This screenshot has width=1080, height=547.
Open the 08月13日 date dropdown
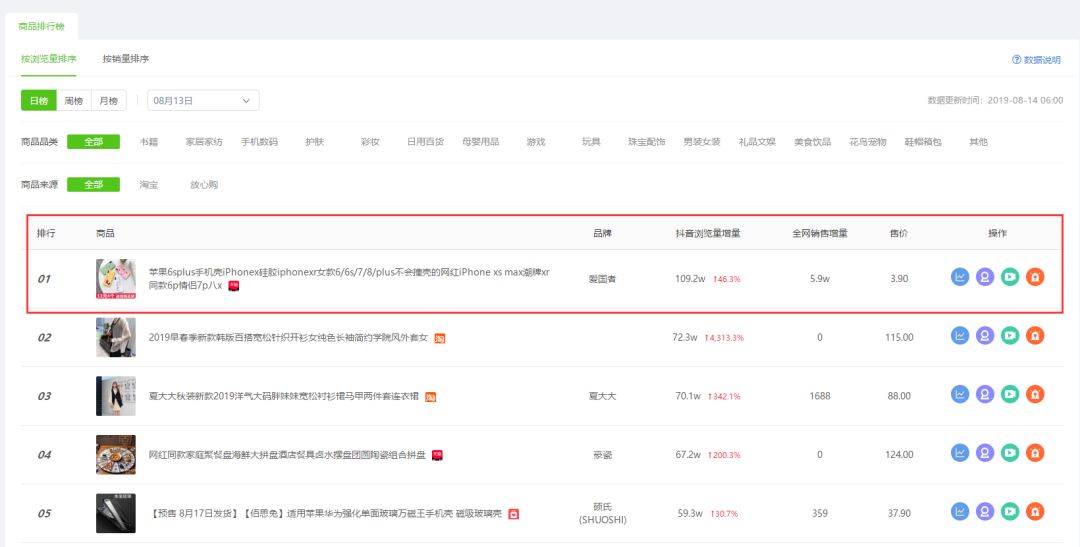[203, 101]
